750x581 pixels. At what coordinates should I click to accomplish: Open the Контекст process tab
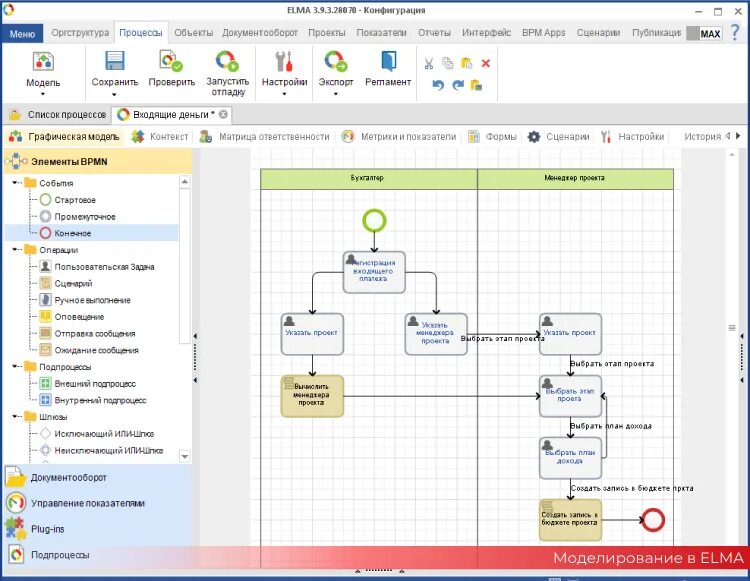[160, 137]
